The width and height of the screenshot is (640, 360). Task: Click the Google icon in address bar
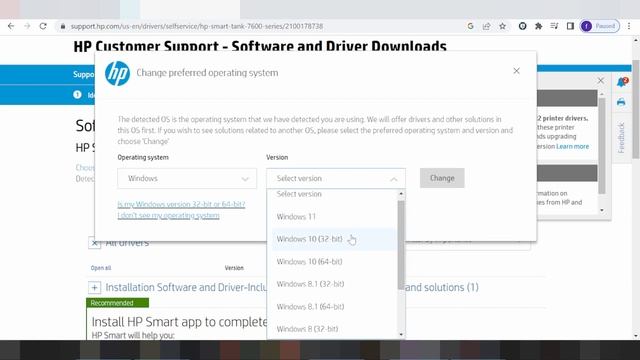coord(470,26)
